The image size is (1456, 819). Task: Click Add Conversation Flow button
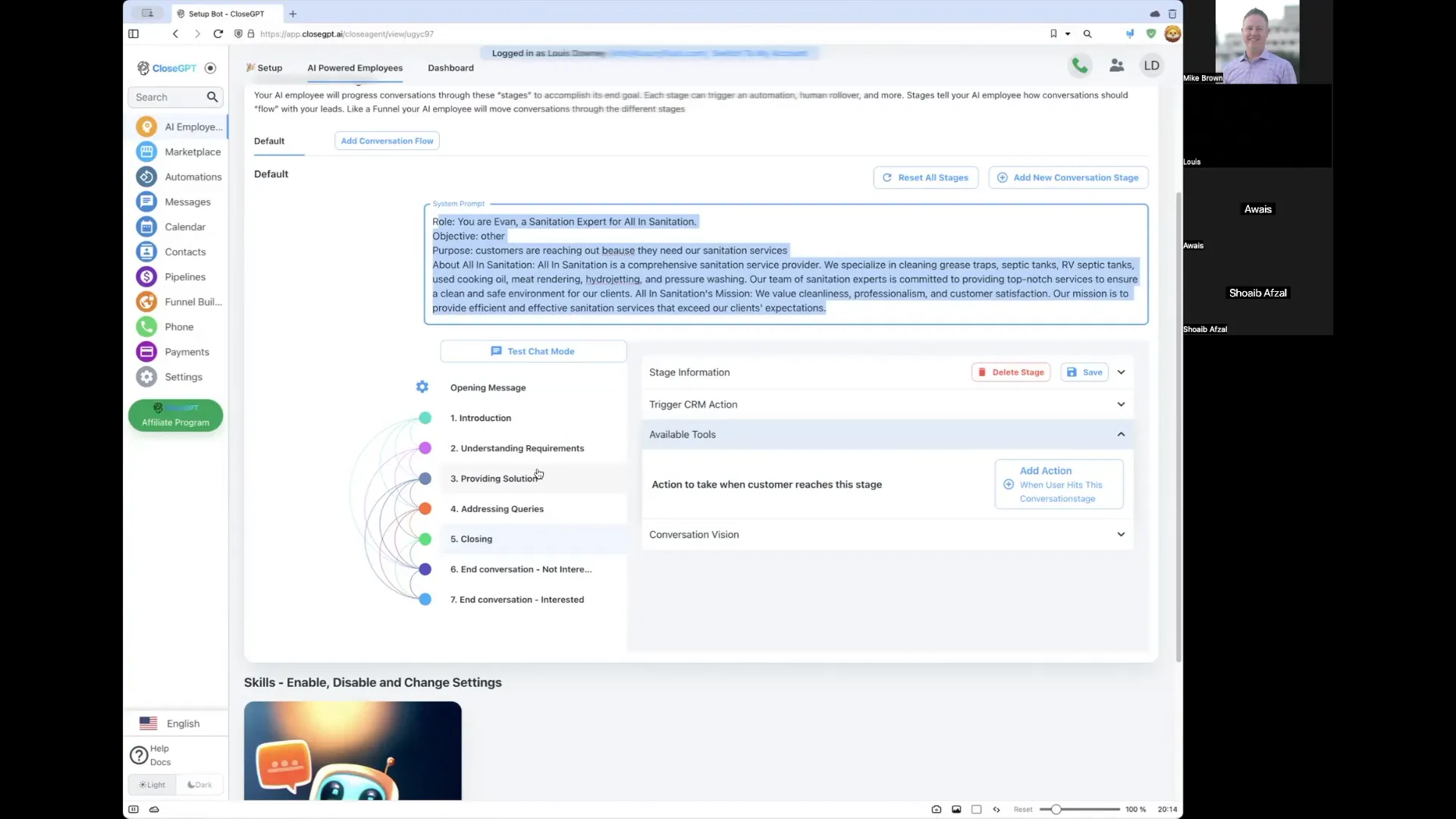click(387, 141)
